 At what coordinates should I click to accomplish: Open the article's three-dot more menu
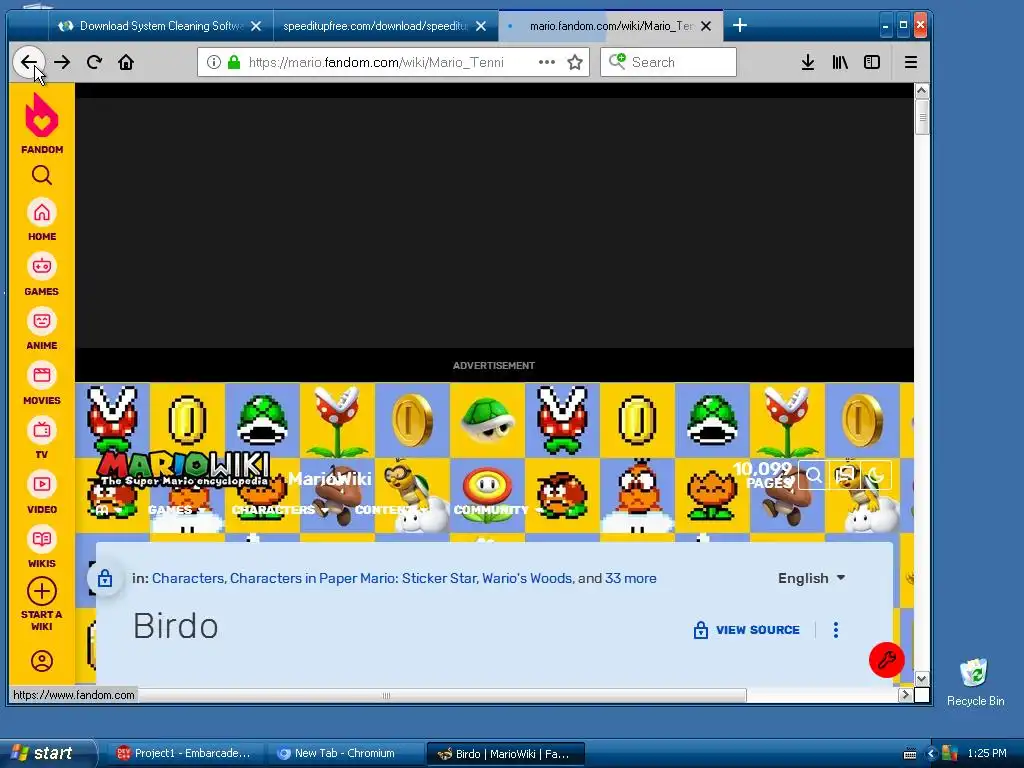(x=835, y=630)
